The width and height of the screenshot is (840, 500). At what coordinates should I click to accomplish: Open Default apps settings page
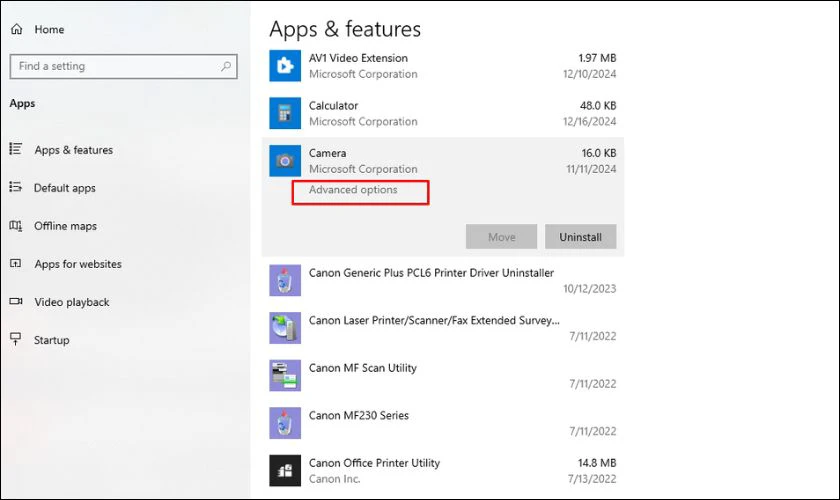click(65, 188)
